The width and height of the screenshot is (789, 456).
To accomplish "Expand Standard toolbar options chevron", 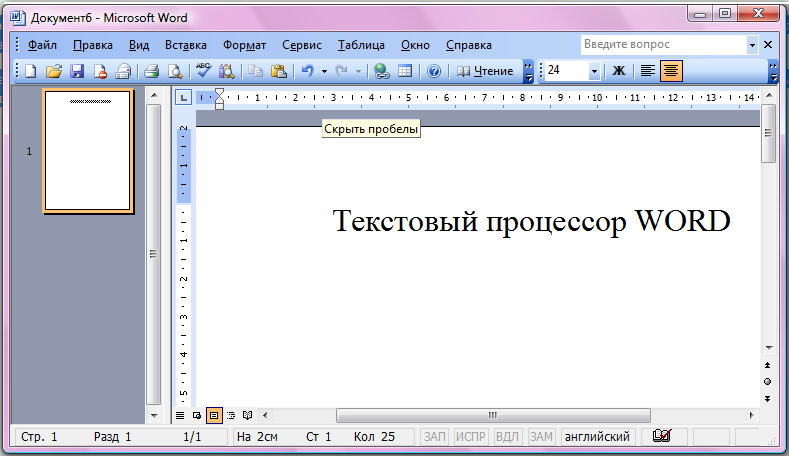I will tap(528, 71).
